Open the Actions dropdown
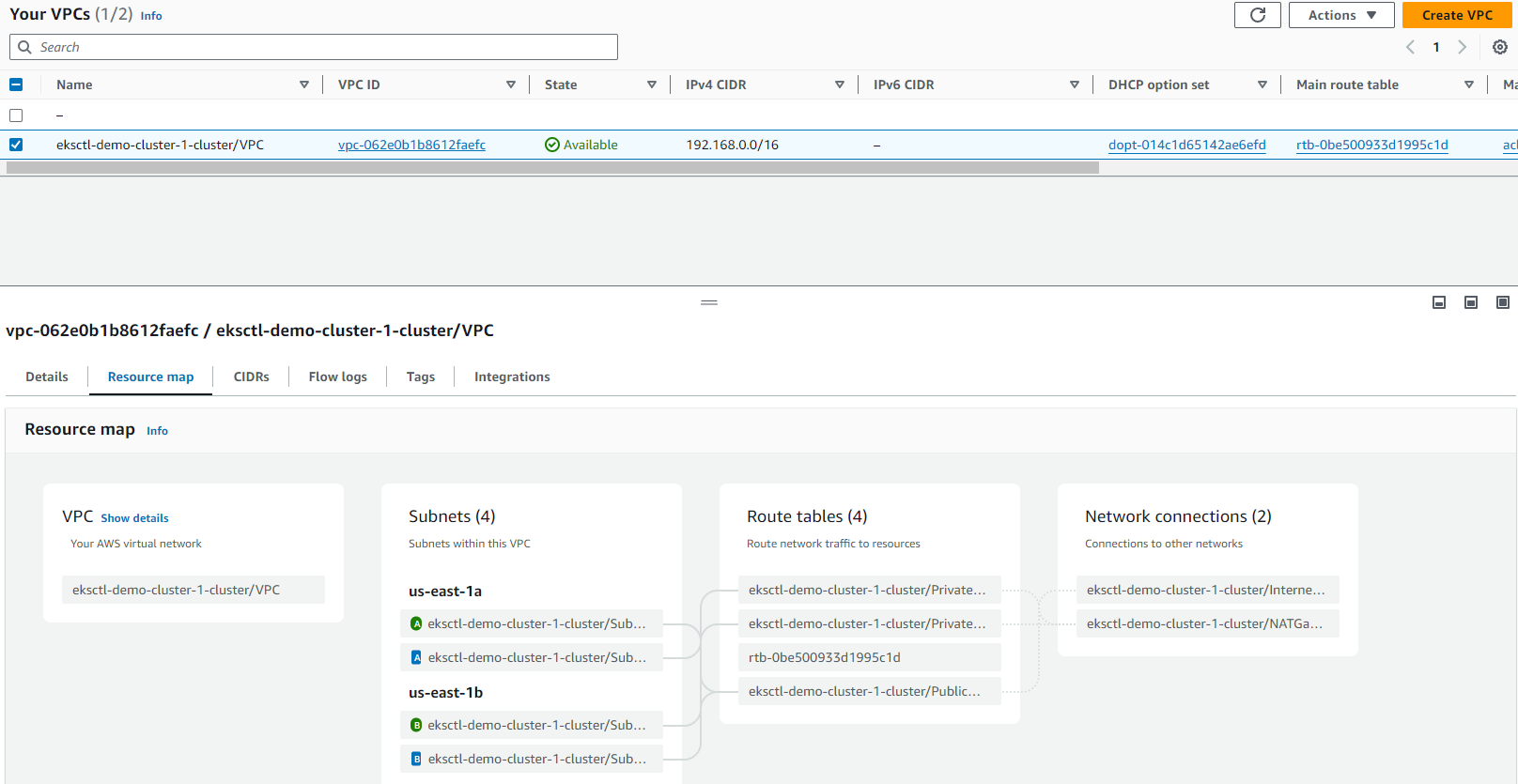Screen dimensions: 1518x784 (1341, 15)
